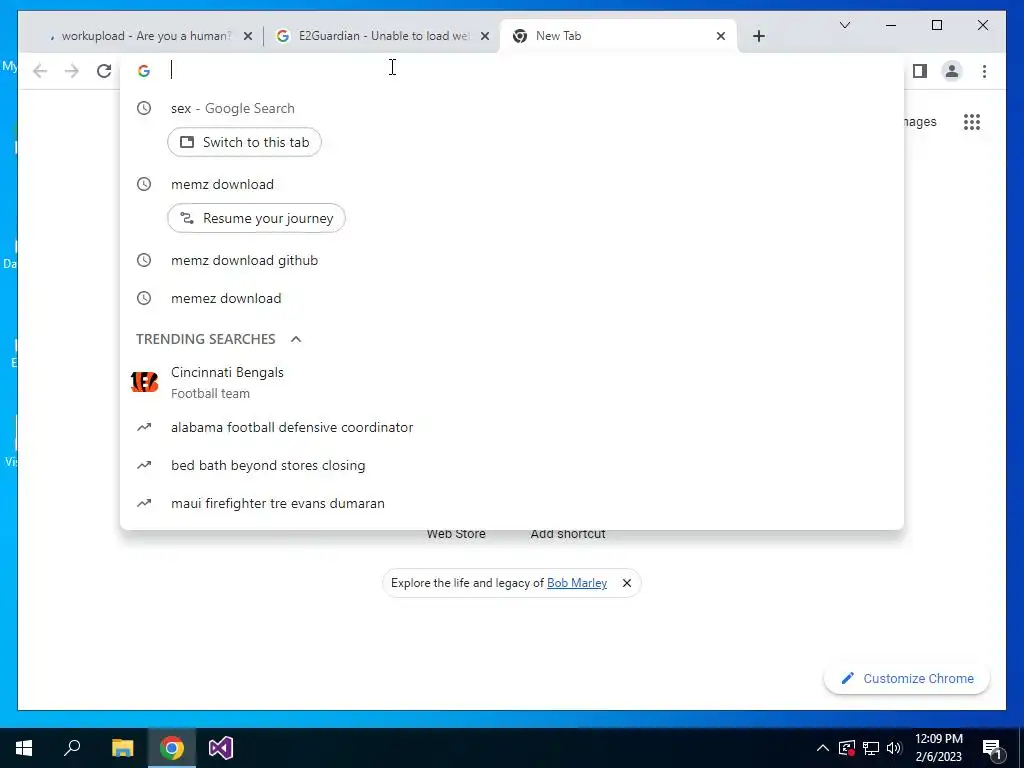This screenshot has height=768, width=1024.
Task: Choose the Cincinnati Bengals trending search
Action: pos(512,383)
